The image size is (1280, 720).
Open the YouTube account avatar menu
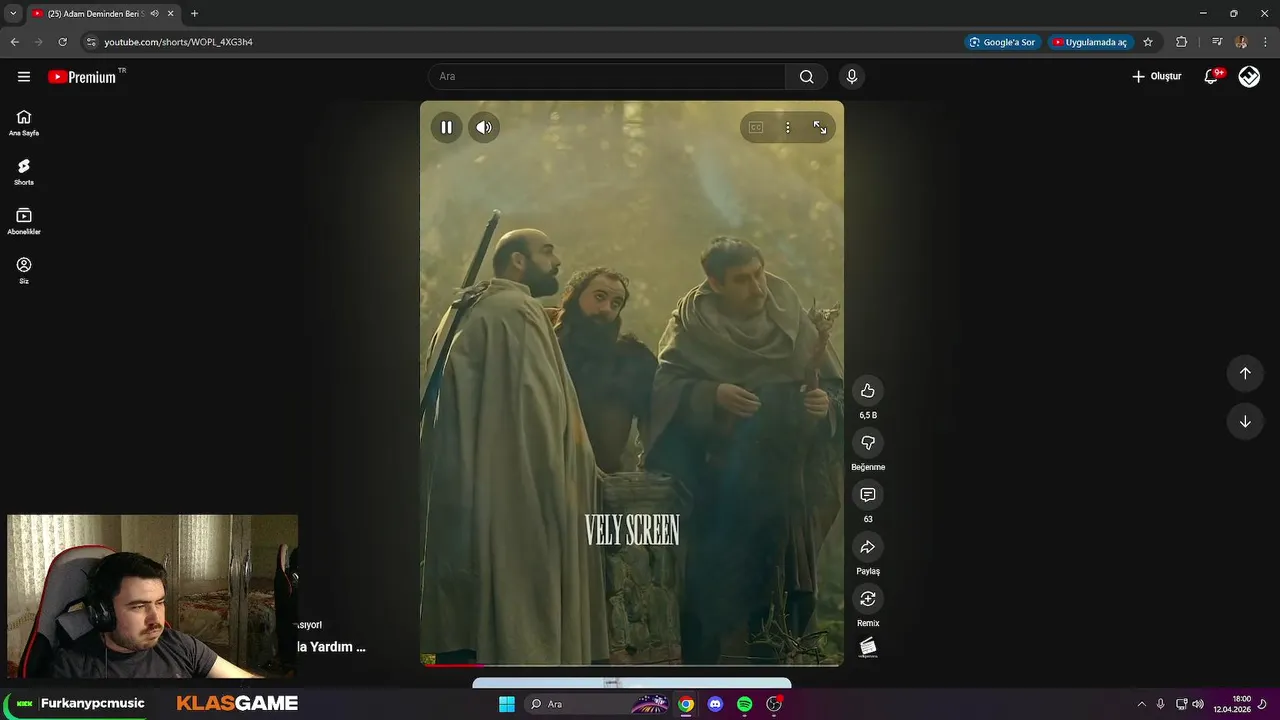pyautogui.click(x=1249, y=76)
